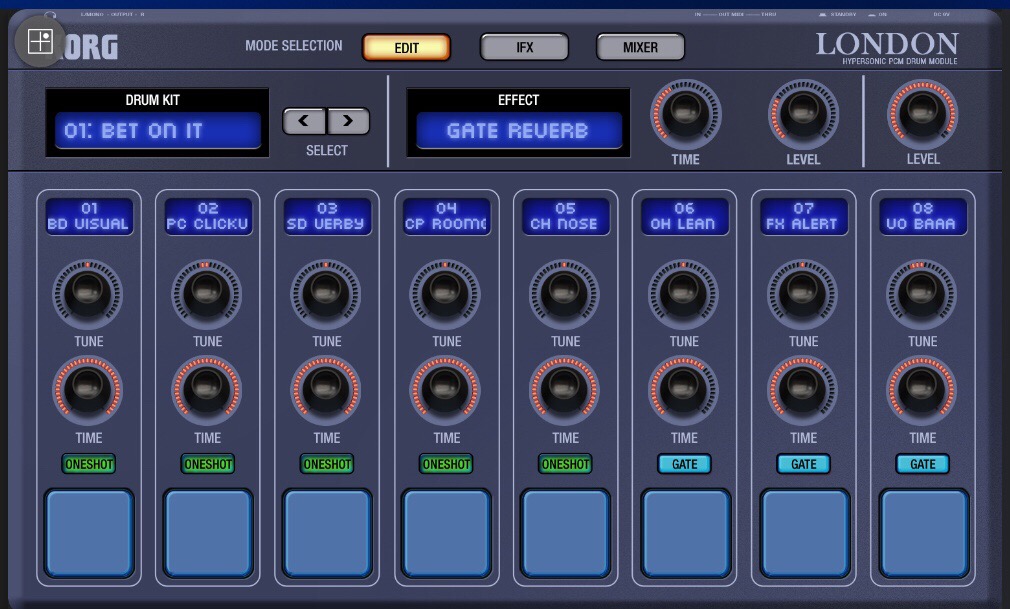This screenshot has width=1010, height=609.
Task: Tap the drum pad for channel 01
Action: point(88,533)
